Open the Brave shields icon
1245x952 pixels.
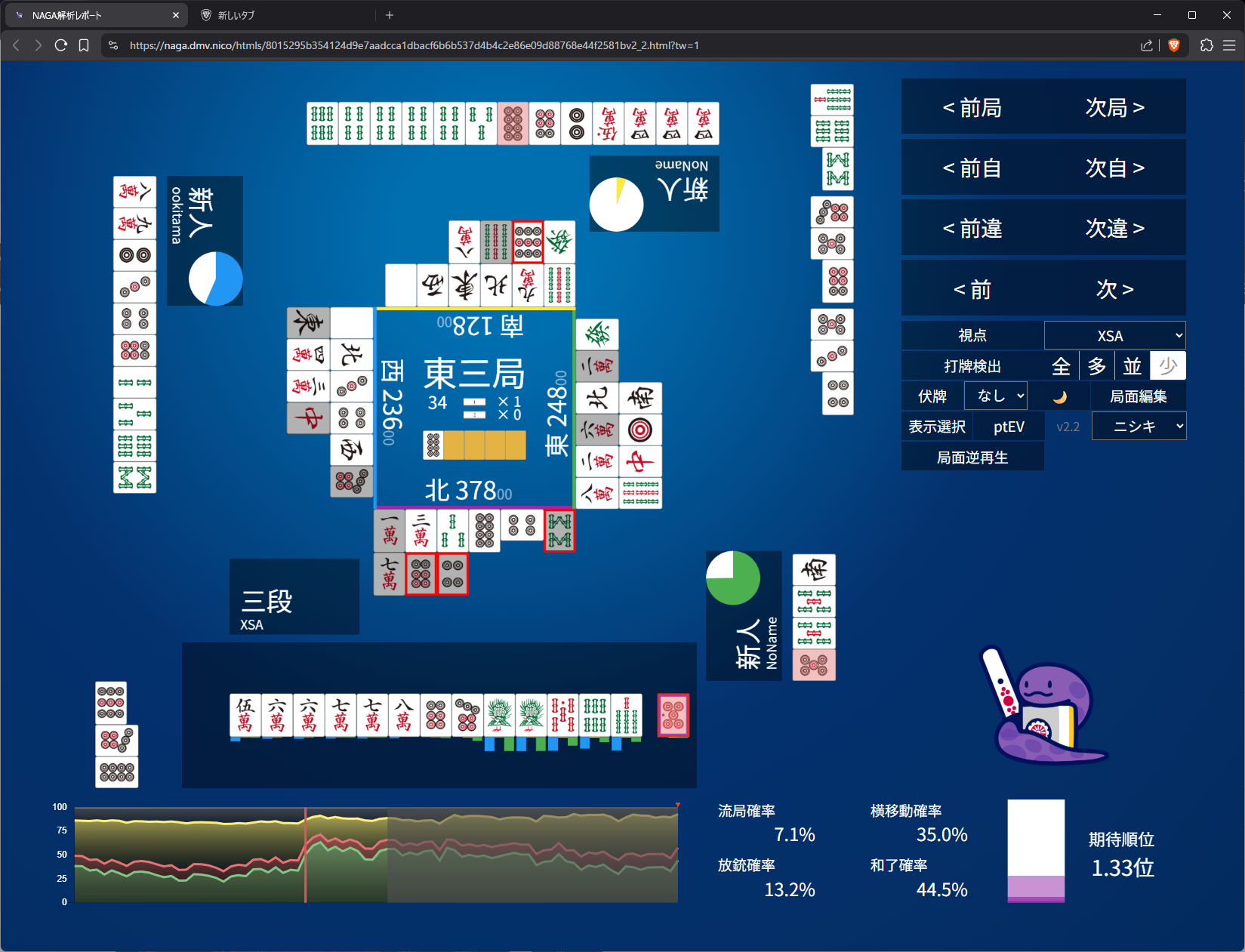tap(1173, 45)
